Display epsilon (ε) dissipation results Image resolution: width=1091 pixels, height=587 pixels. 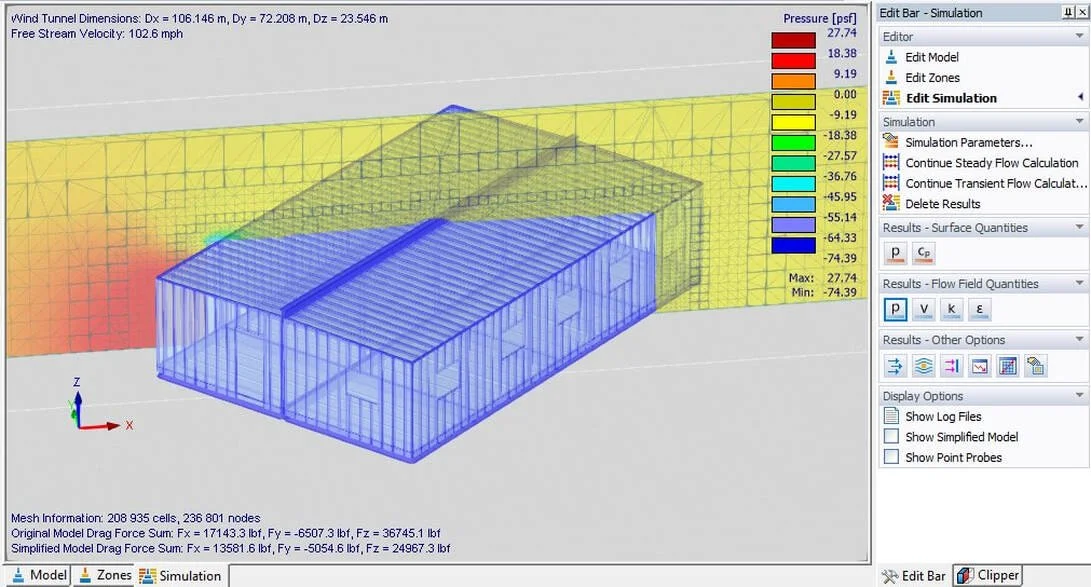pyautogui.click(x=980, y=309)
